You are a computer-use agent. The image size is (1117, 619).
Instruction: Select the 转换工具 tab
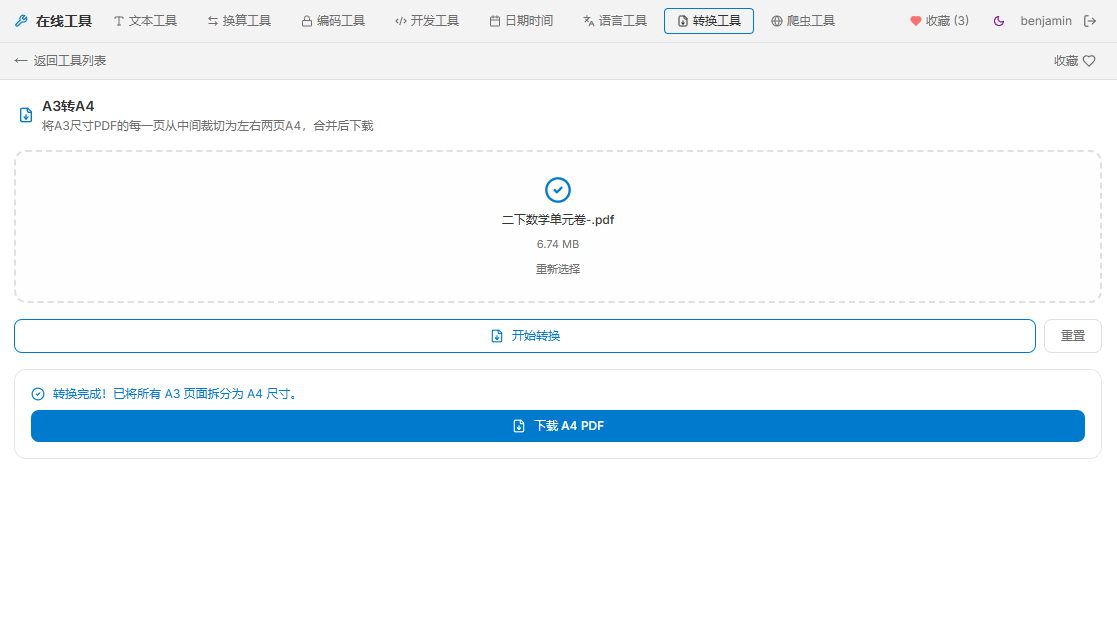pos(709,21)
